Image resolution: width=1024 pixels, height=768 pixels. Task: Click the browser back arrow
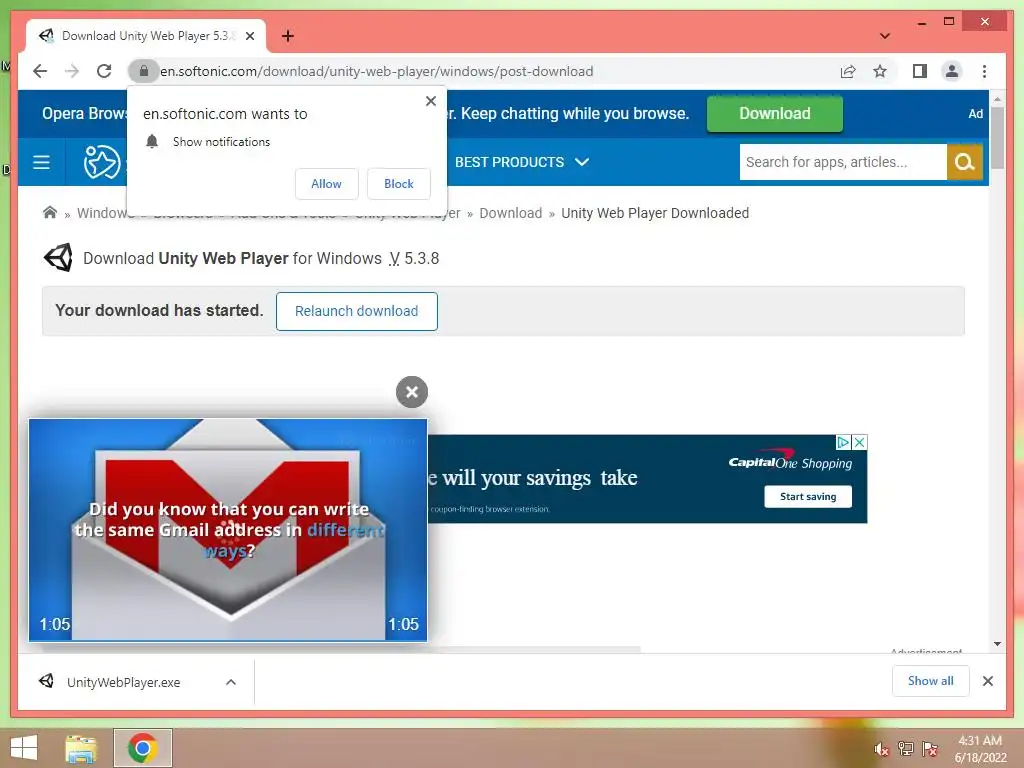[40, 71]
